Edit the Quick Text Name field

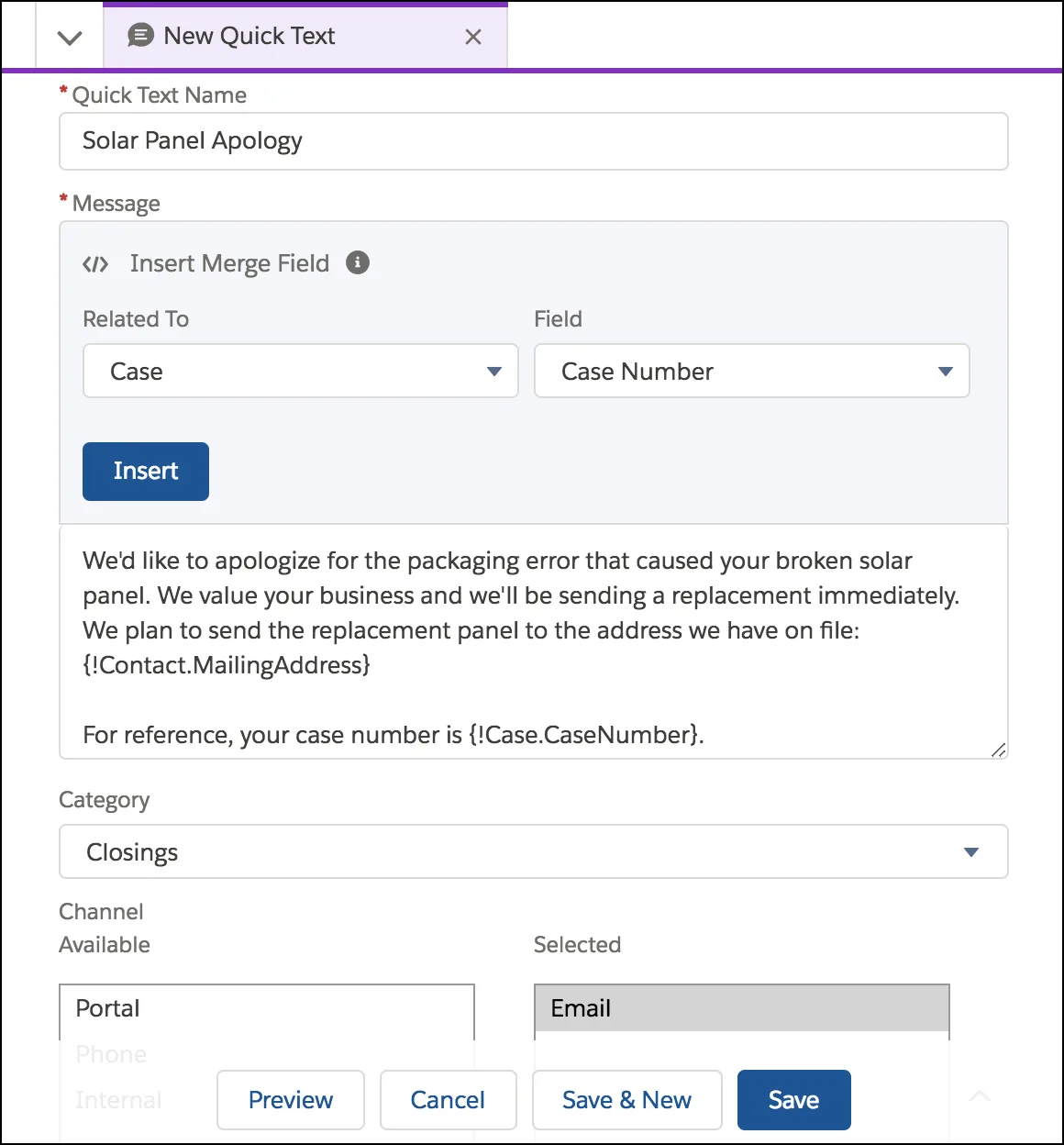coord(534,141)
